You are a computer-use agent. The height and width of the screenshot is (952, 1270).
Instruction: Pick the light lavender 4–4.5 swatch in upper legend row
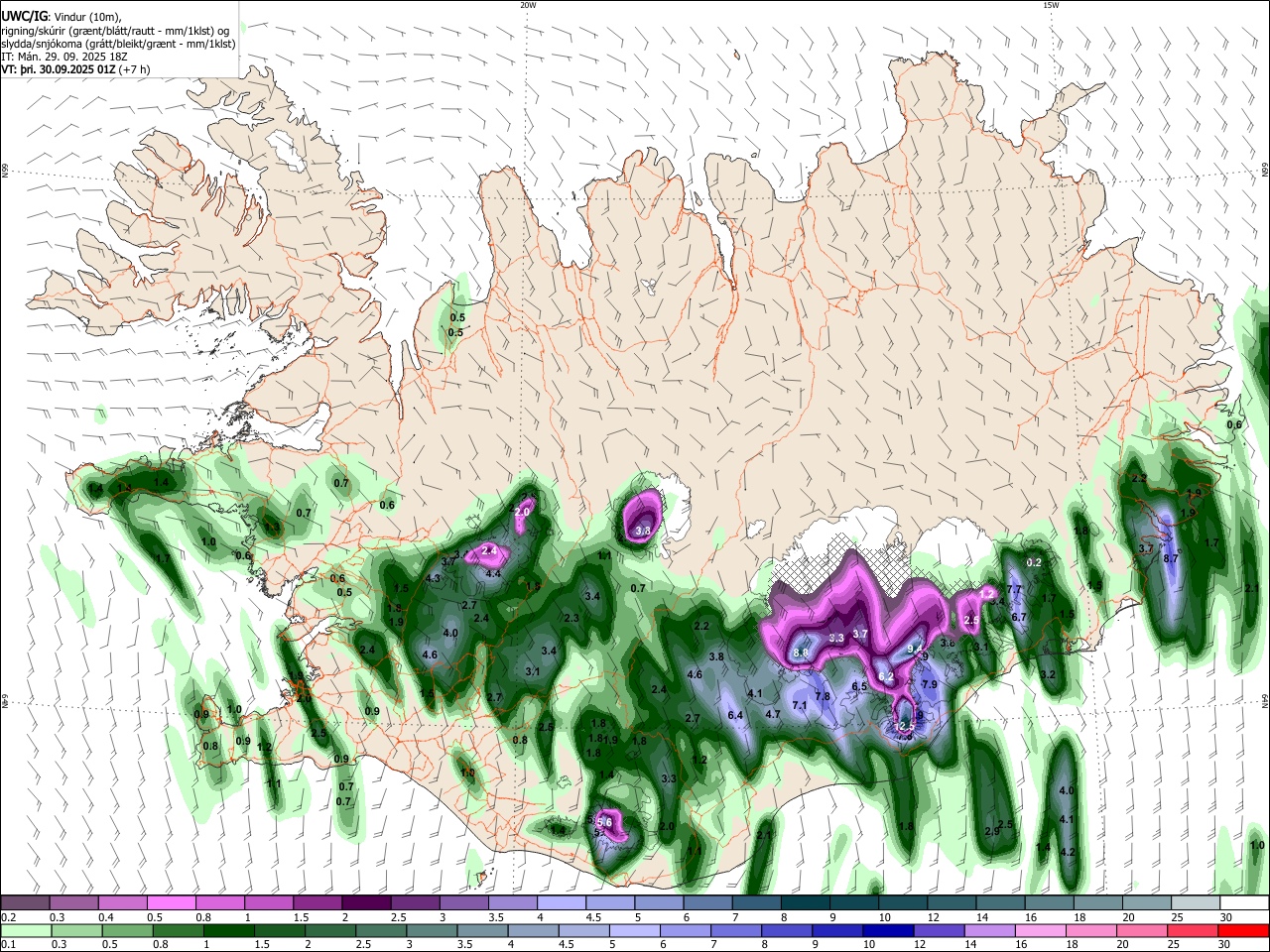click(560, 903)
